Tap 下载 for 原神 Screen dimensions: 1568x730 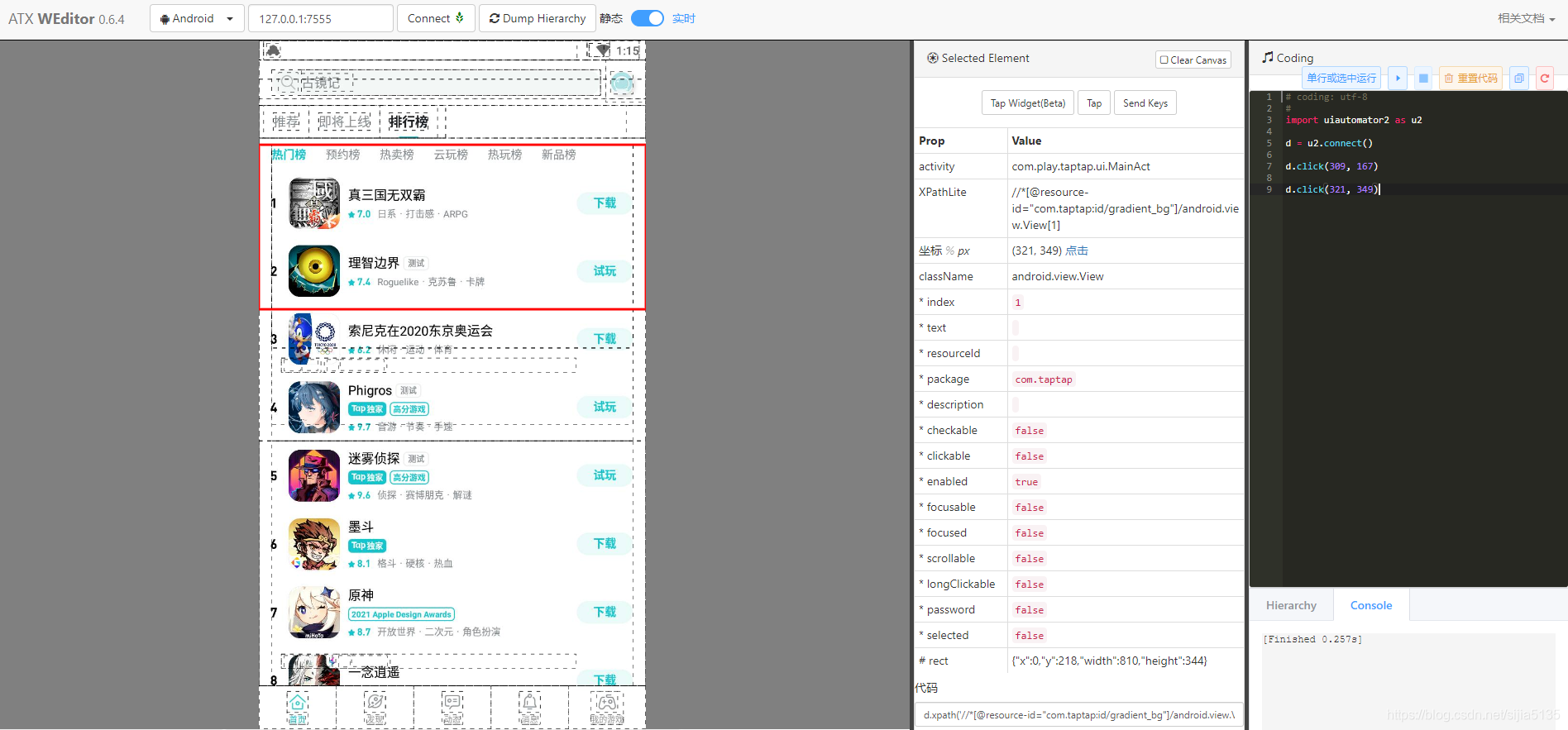pos(605,612)
